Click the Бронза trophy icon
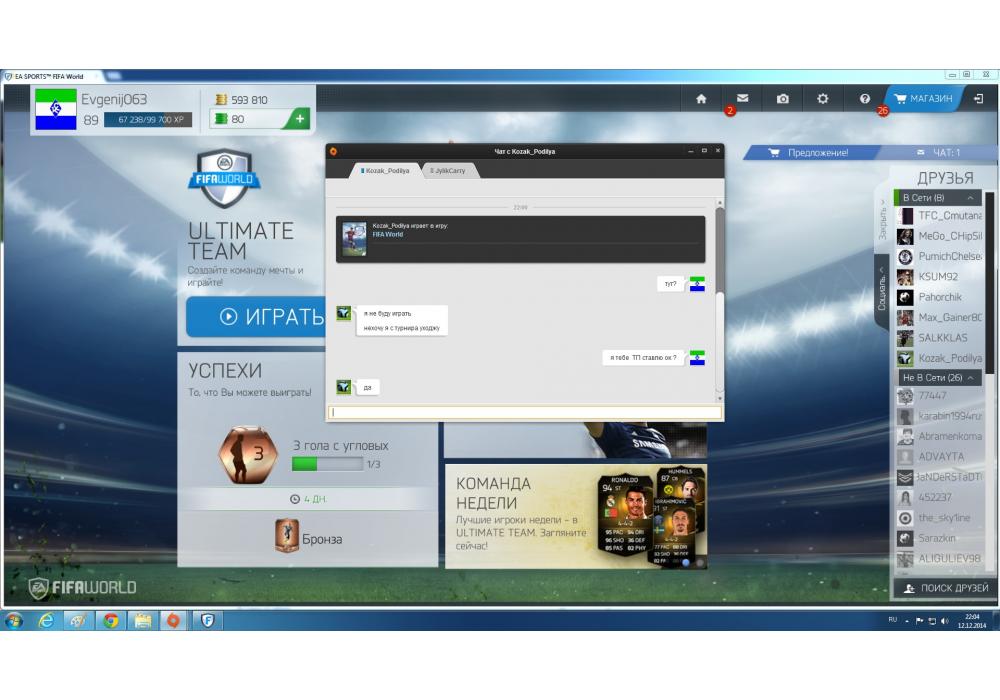The image size is (1000, 700). coord(287,536)
